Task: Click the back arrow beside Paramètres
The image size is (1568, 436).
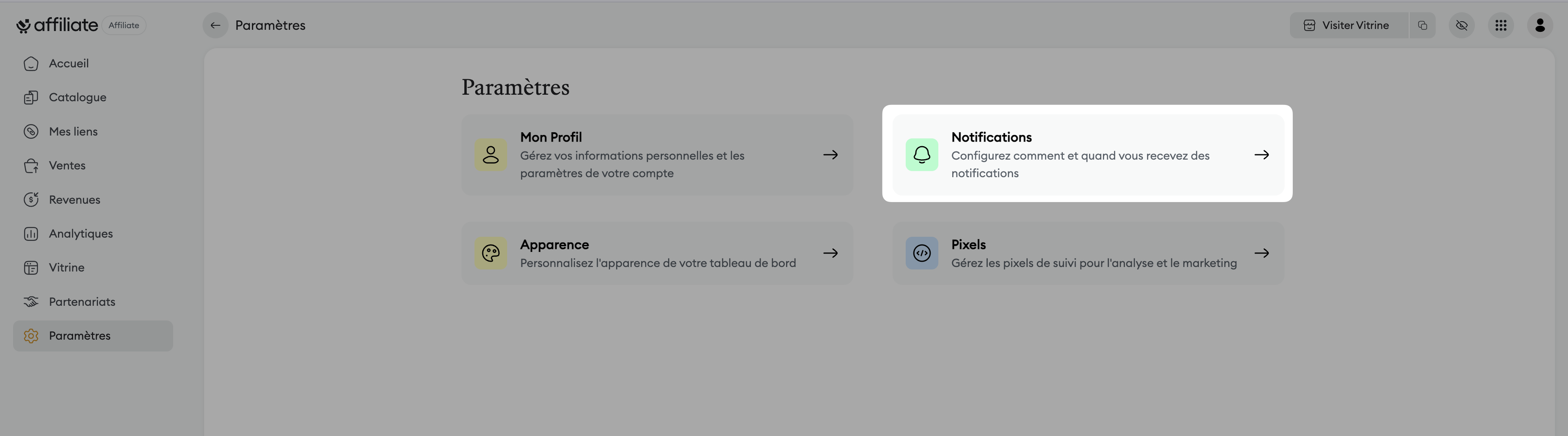Action: click(x=215, y=26)
